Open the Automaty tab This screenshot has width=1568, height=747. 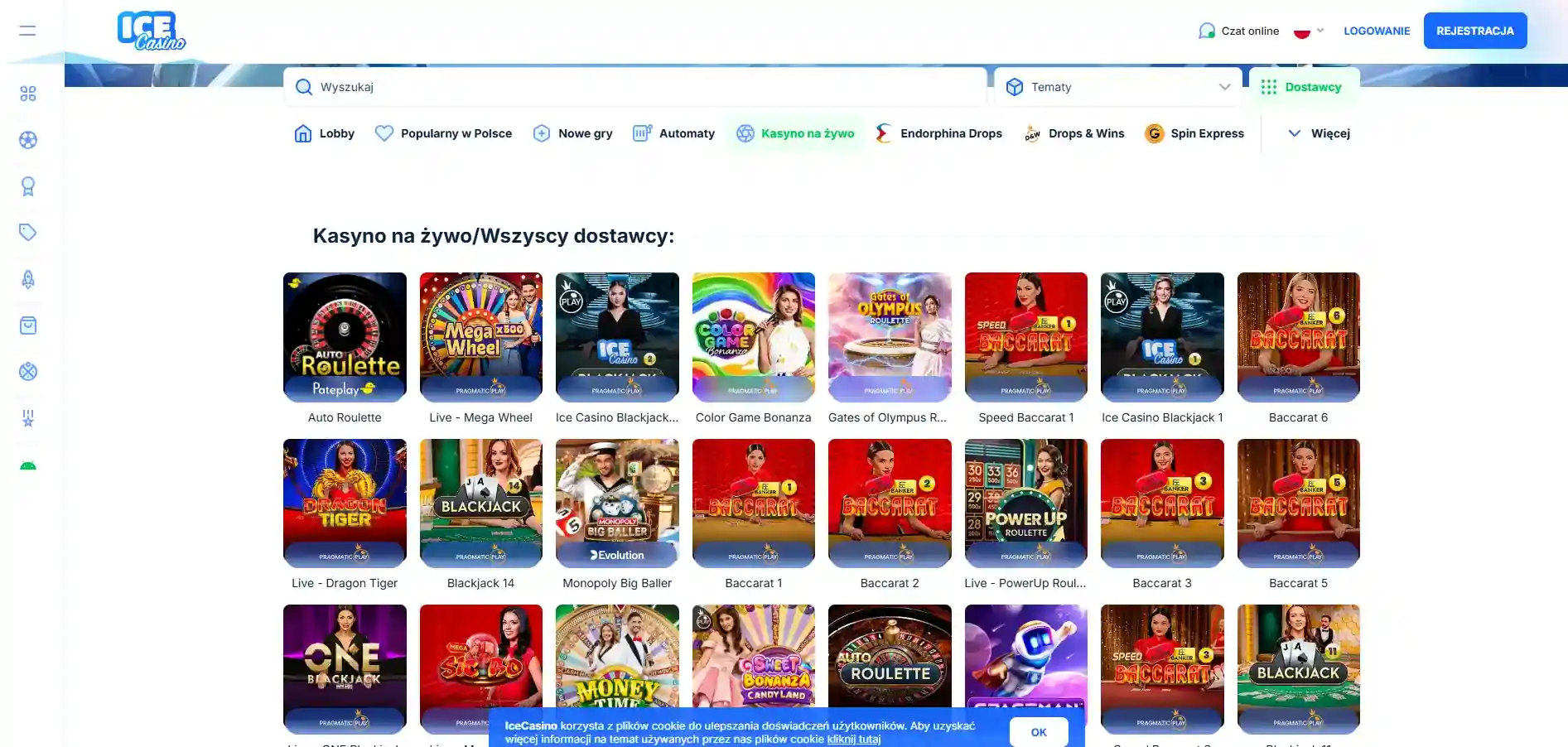point(673,133)
